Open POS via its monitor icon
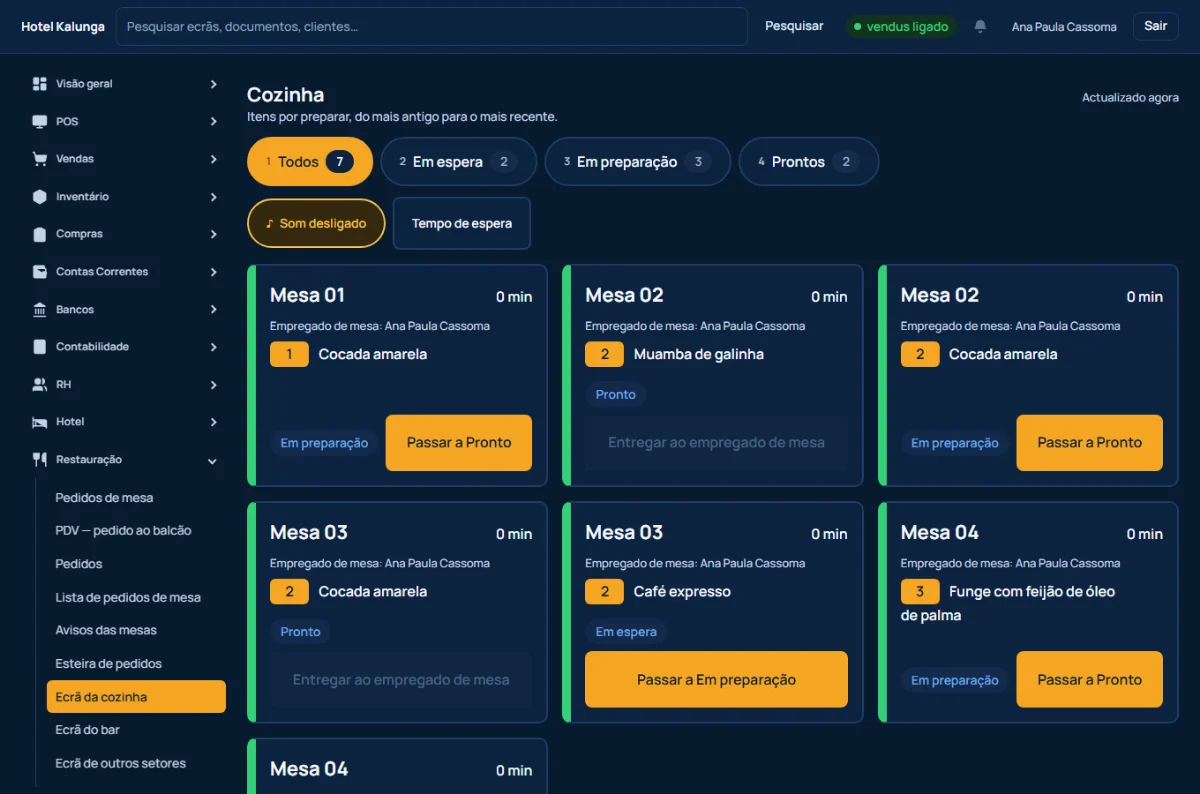 pos(40,122)
